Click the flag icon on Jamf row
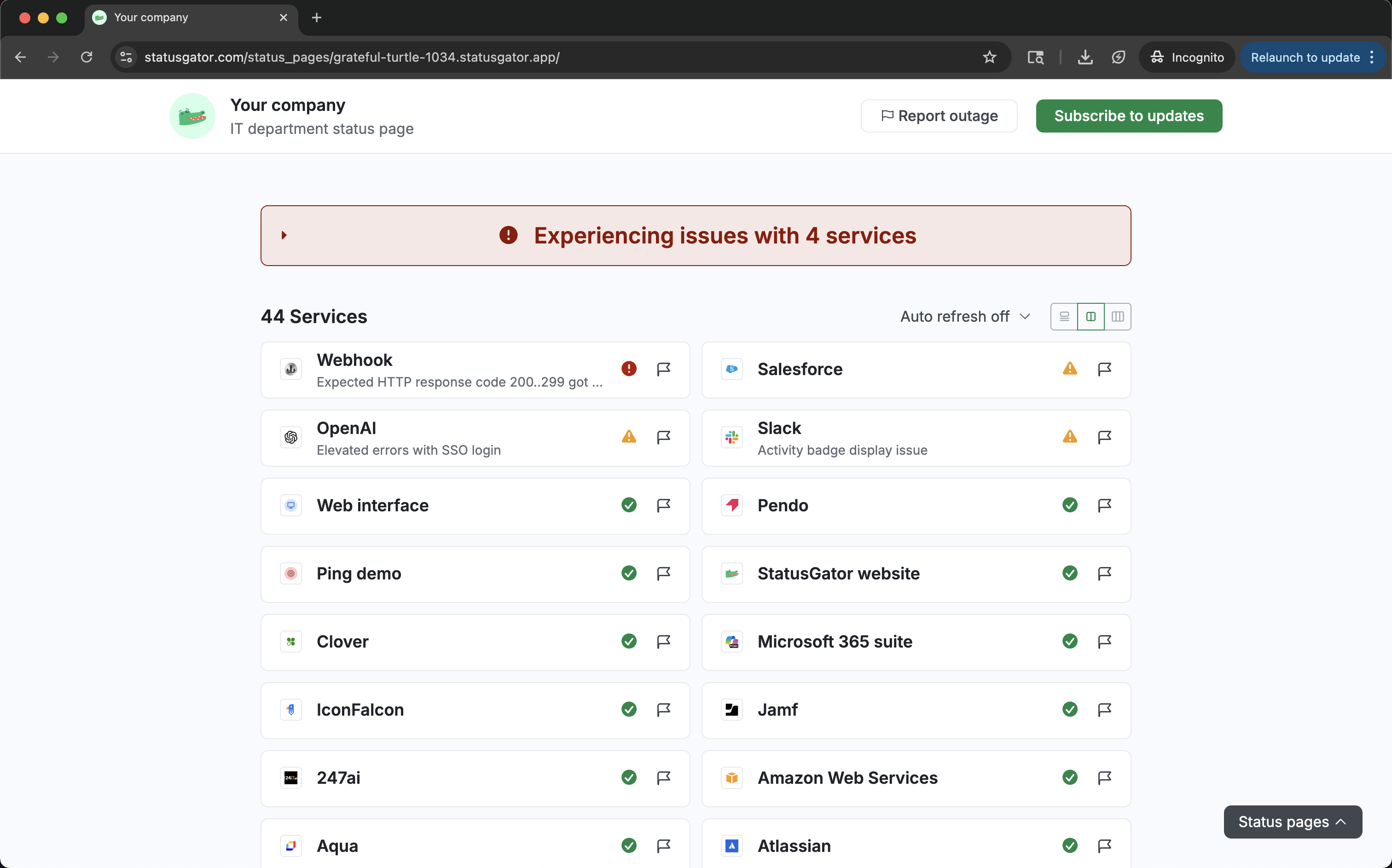The width and height of the screenshot is (1392, 868). click(1104, 710)
